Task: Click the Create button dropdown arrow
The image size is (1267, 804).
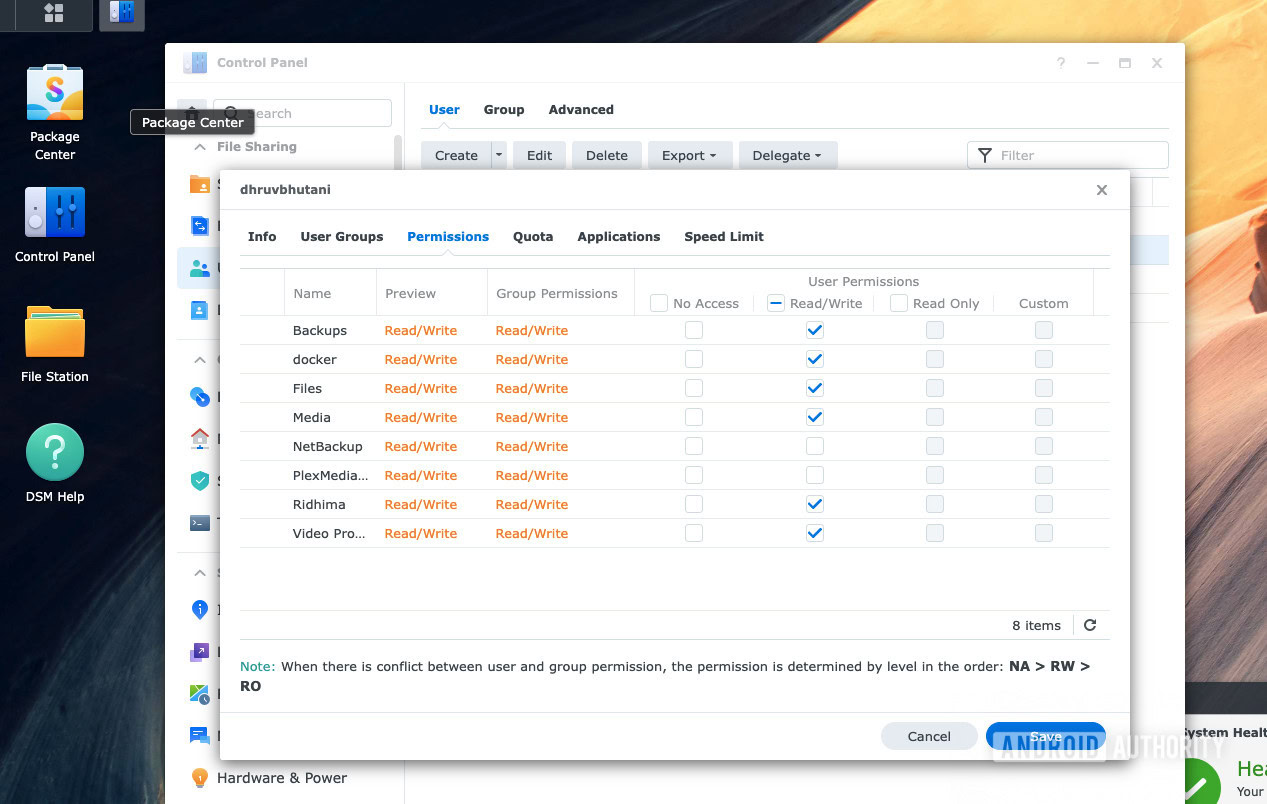Action: coord(499,155)
